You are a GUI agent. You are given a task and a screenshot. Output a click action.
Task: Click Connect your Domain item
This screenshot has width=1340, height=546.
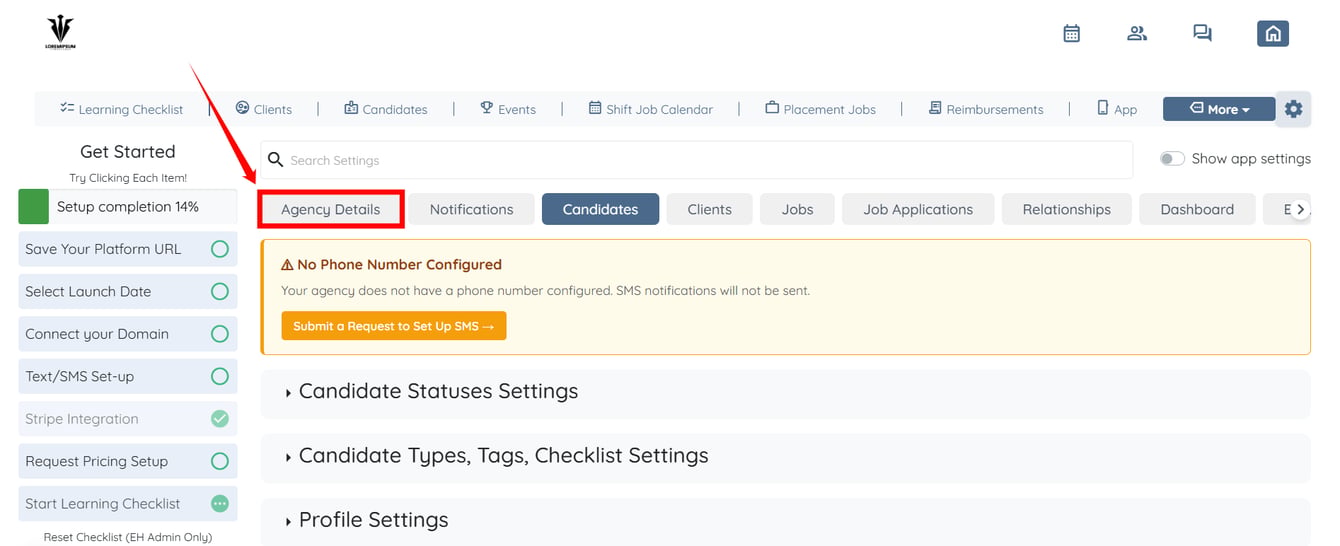(x=128, y=334)
